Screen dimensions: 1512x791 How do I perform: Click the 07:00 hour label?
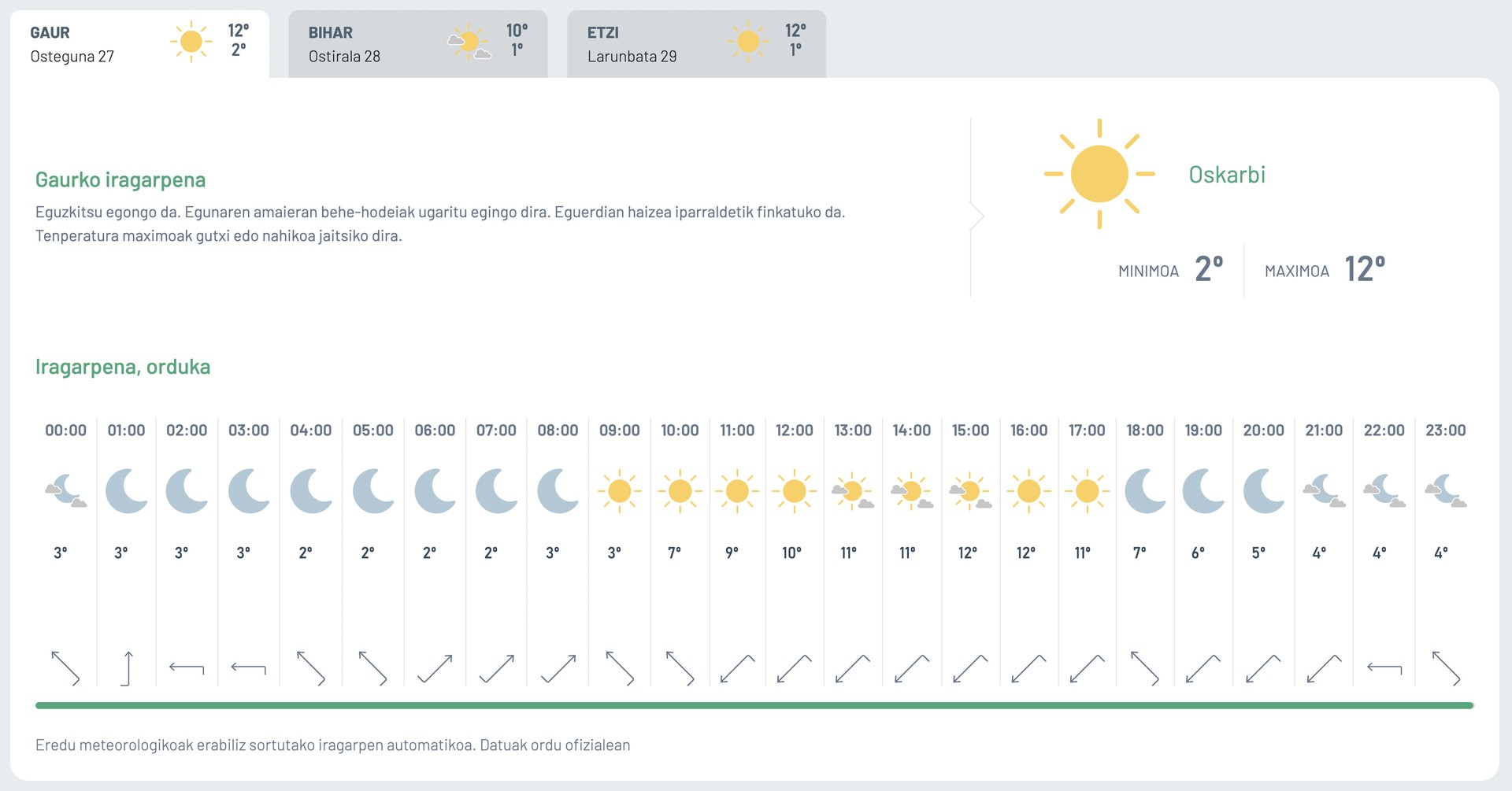click(x=496, y=431)
